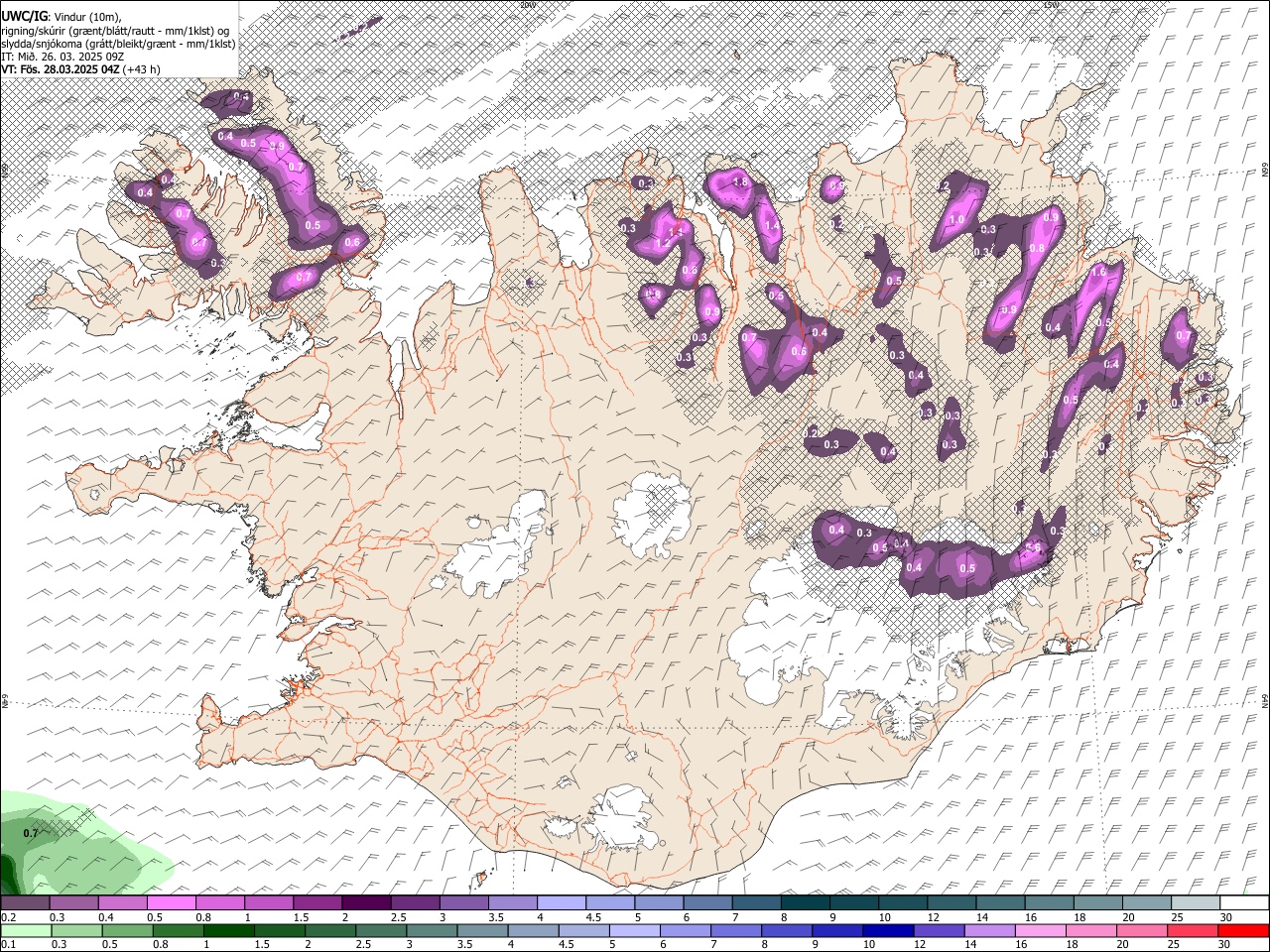Viewport: 1270px width, 952px height.
Task: Click the 64N latitude label on right edge
Action: pos(1265,701)
